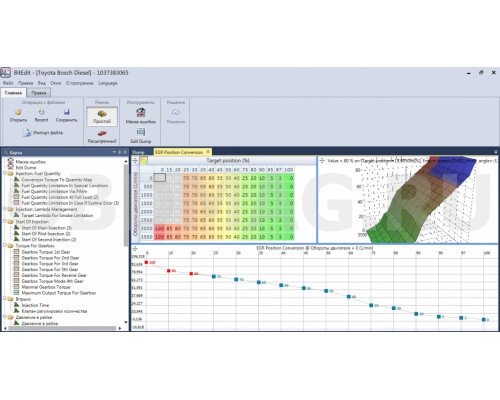
Task: Click icon of Maximal Gearbox Torque
Action: [16, 287]
